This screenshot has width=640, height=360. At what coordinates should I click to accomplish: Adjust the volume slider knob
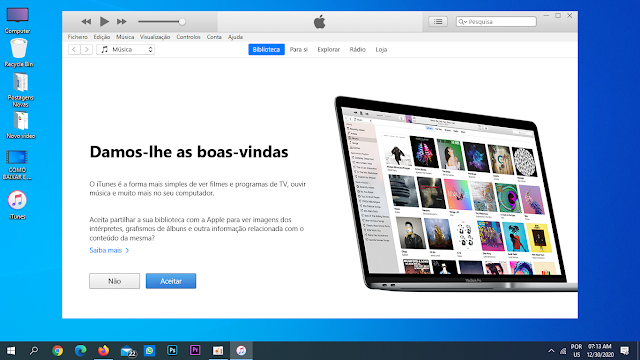point(182,22)
